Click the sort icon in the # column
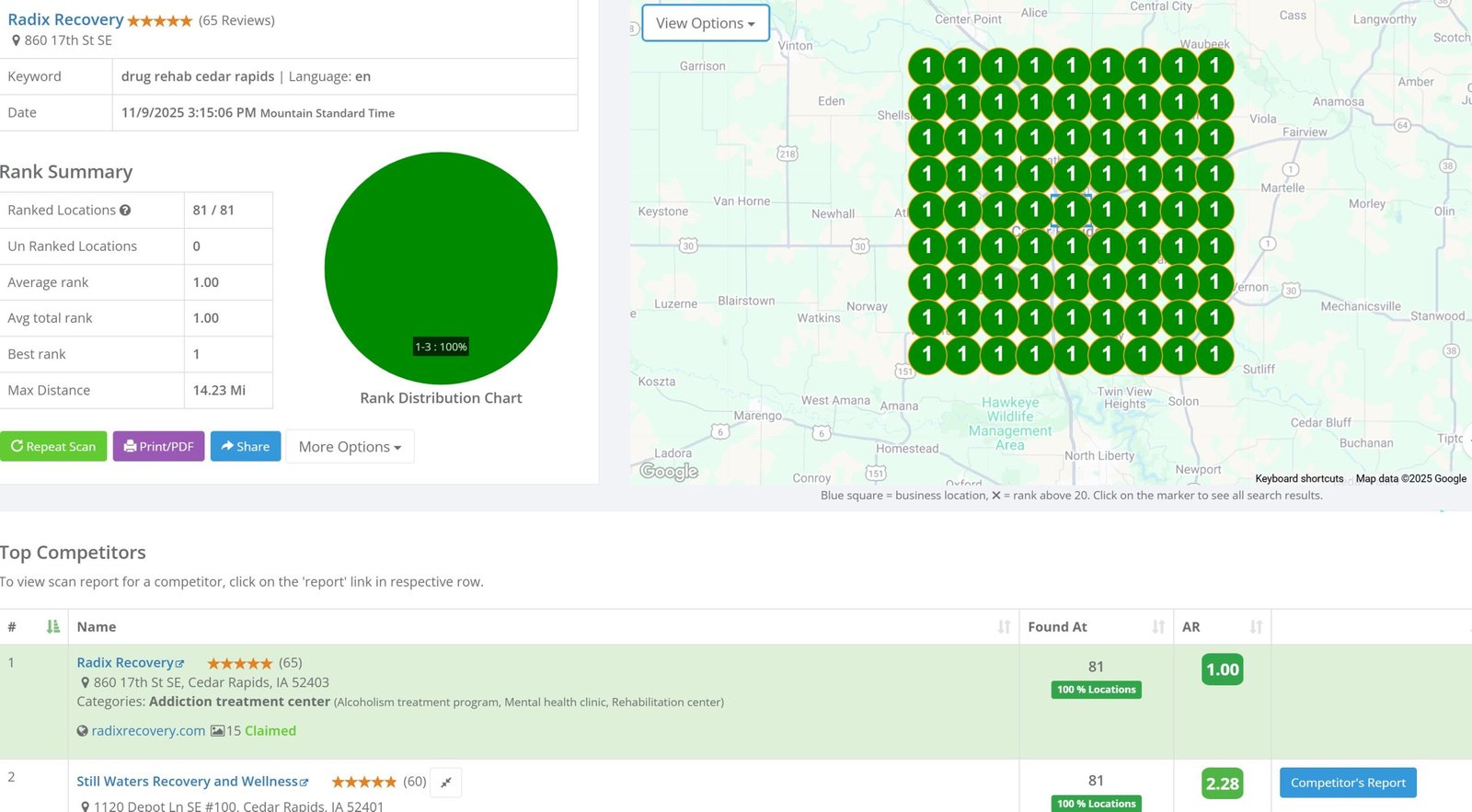Image resolution: width=1472 pixels, height=812 pixels. 52,627
